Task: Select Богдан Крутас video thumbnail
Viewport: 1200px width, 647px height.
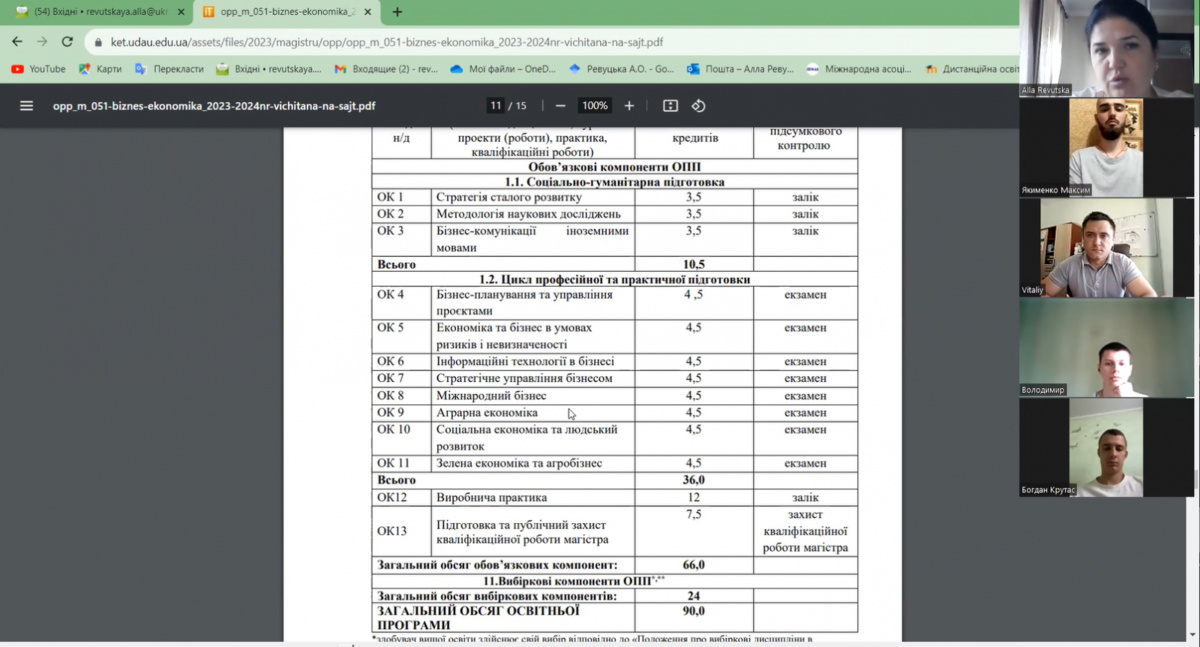Action: click(x=1106, y=447)
